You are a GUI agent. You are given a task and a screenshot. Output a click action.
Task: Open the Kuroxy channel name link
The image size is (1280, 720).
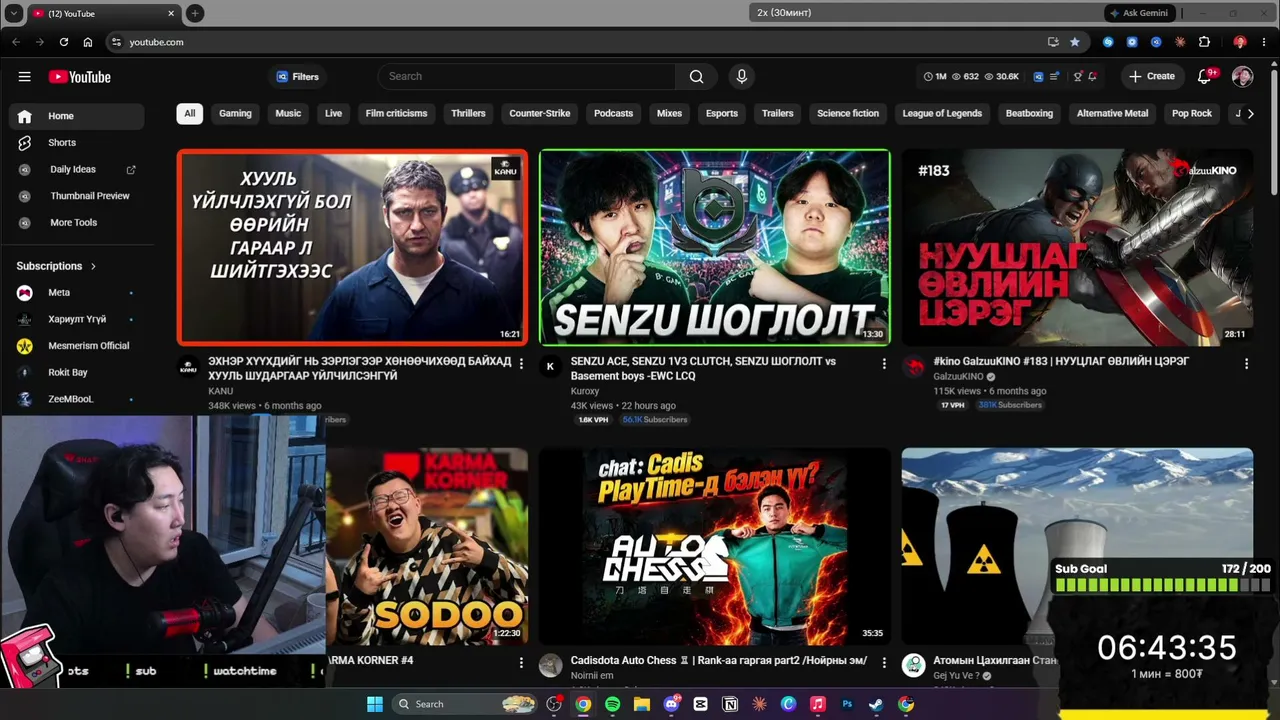pos(585,391)
